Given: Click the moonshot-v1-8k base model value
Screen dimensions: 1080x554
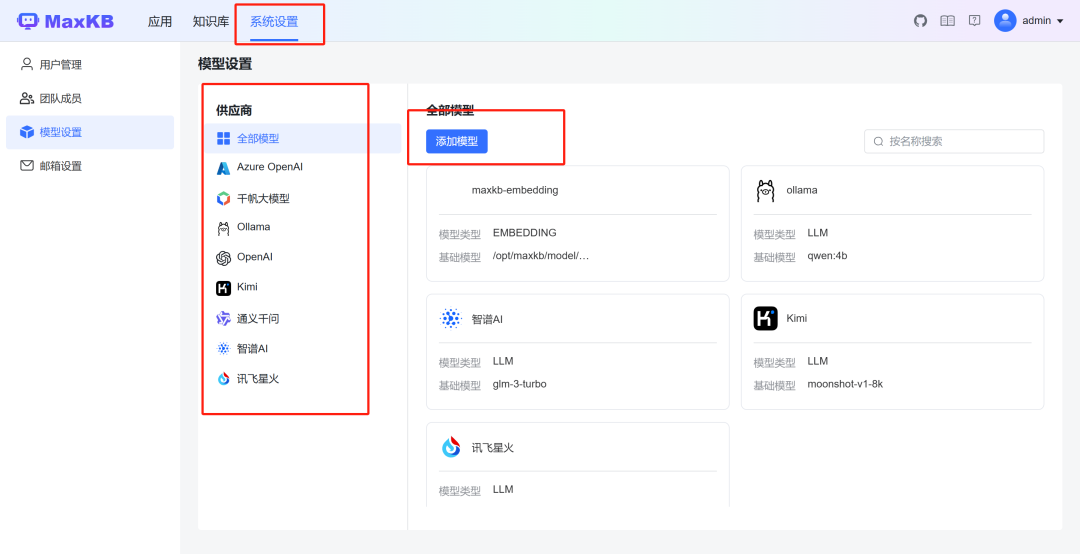Looking at the screenshot, I should tap(845, 384).
